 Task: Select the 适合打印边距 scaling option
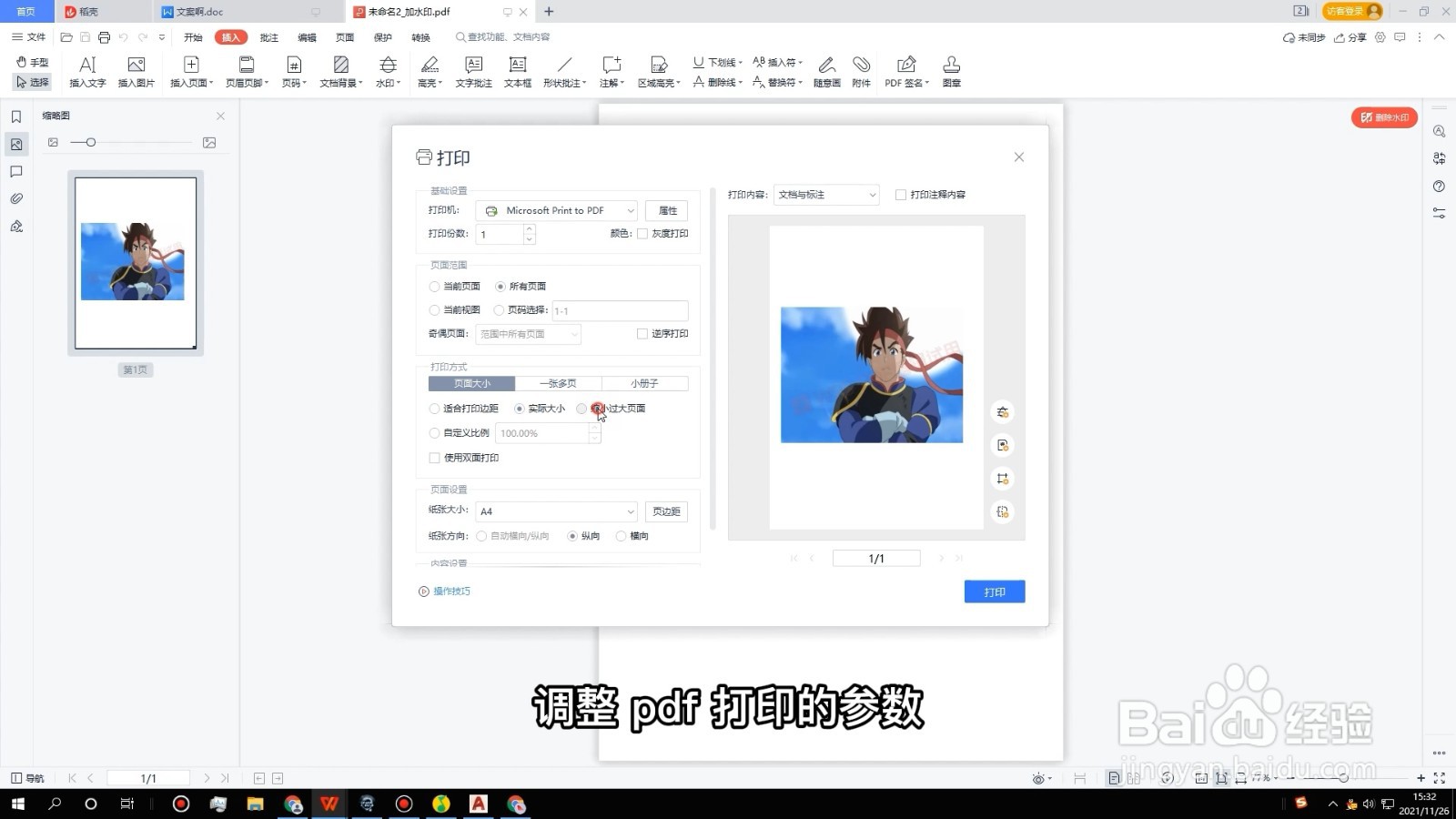coord(435,409)
